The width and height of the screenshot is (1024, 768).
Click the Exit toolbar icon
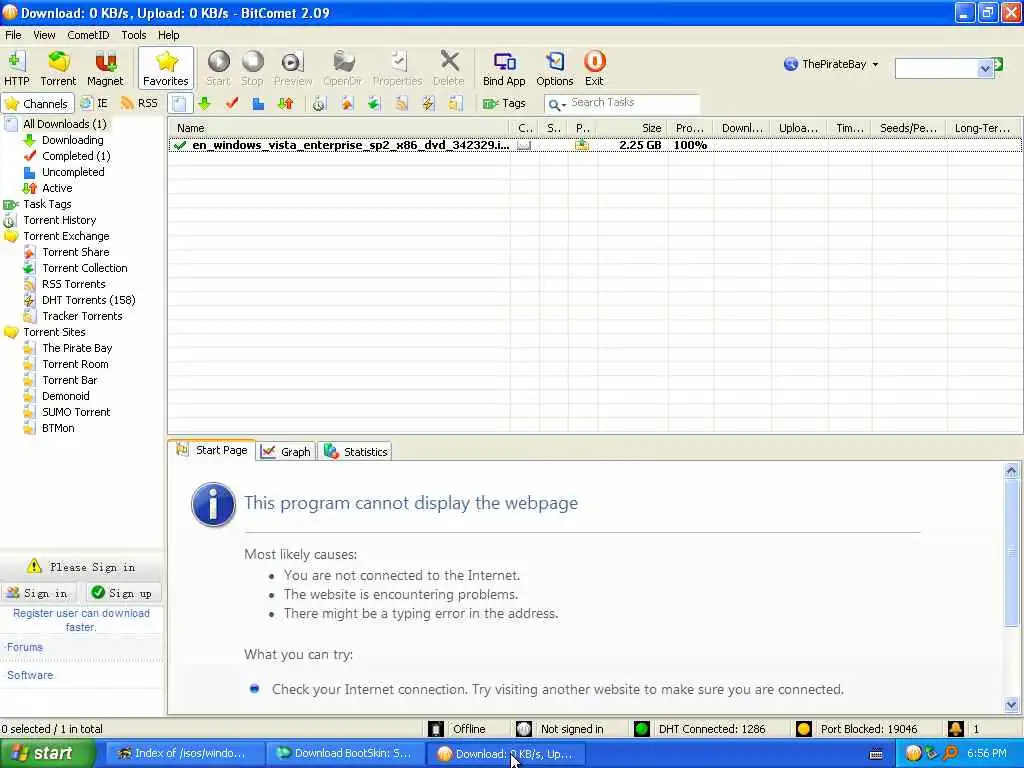tap(594, 68)
